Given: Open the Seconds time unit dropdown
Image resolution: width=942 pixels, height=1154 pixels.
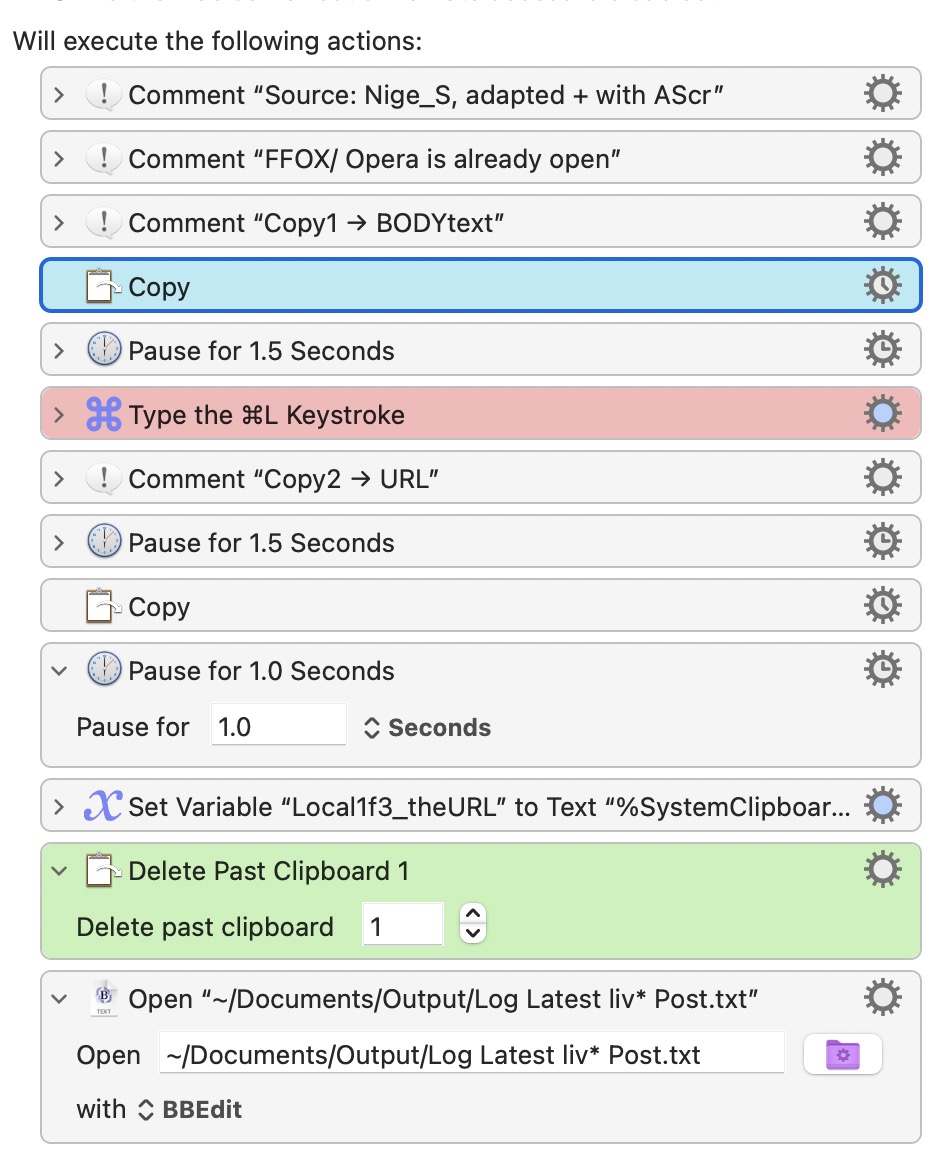Looking at the screenshot, I should (428, 727).
